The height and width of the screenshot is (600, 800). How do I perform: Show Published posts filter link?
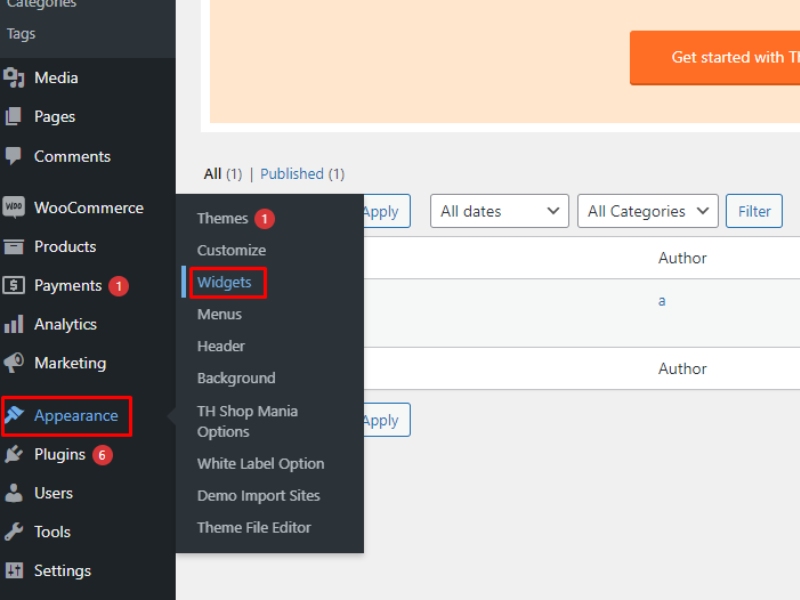(x=292, y=173)
